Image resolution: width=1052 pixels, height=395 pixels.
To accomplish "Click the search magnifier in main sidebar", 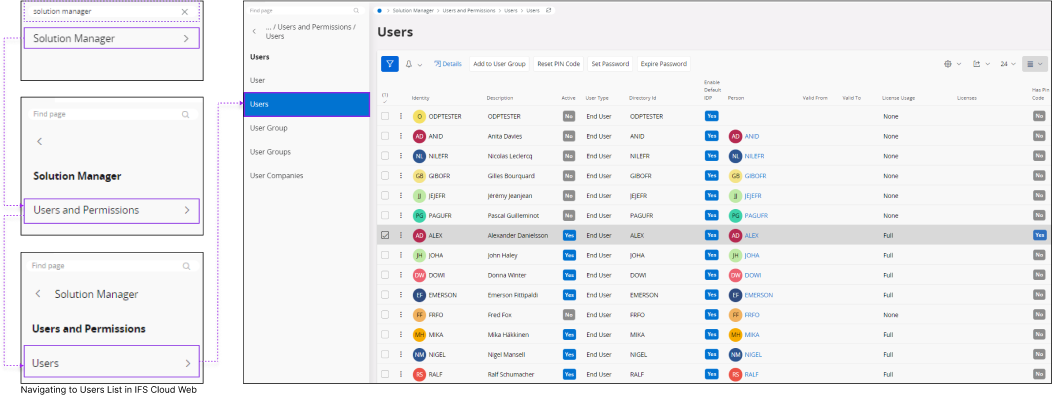I will point(356,11).
